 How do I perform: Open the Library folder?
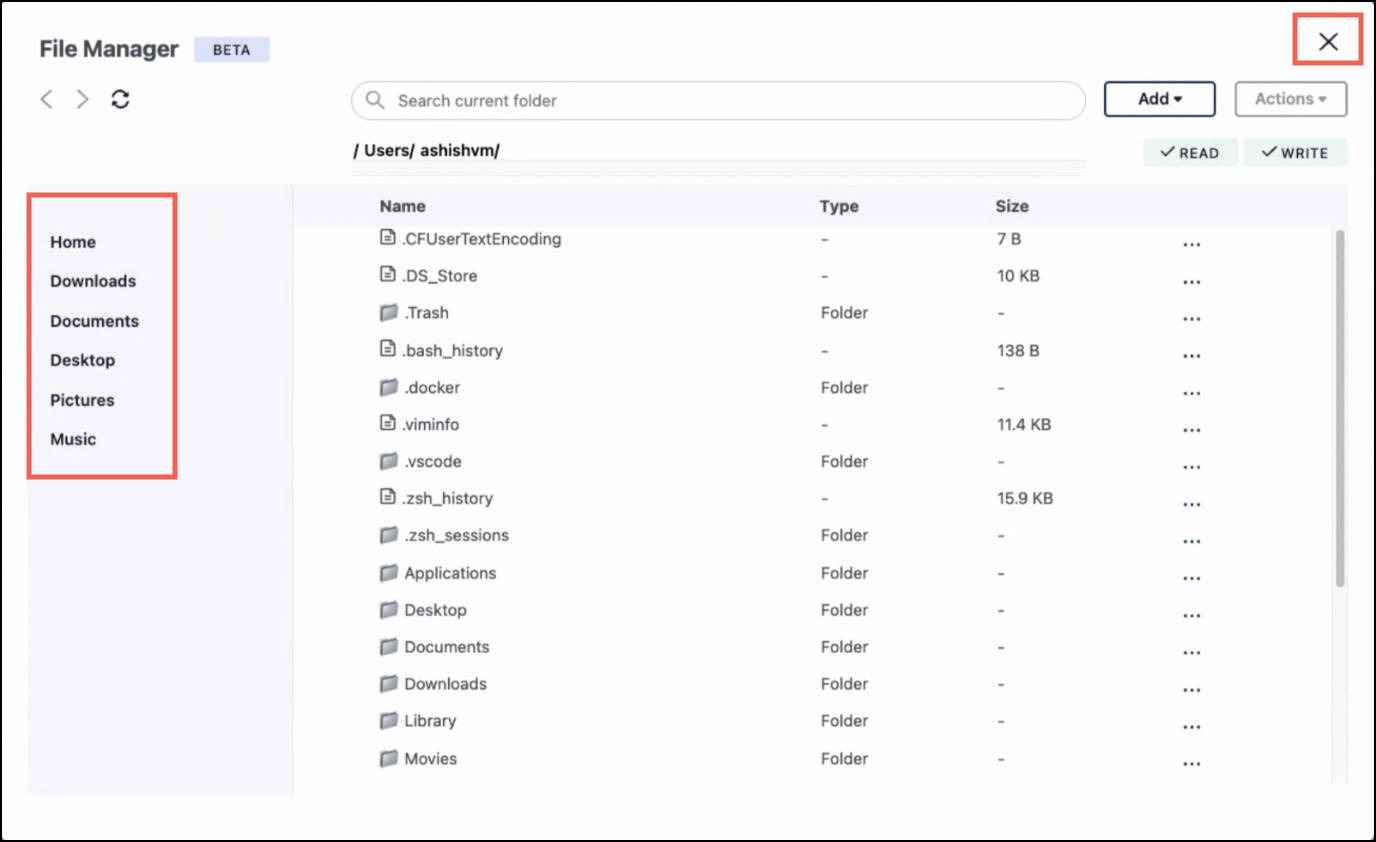point(429,721)
